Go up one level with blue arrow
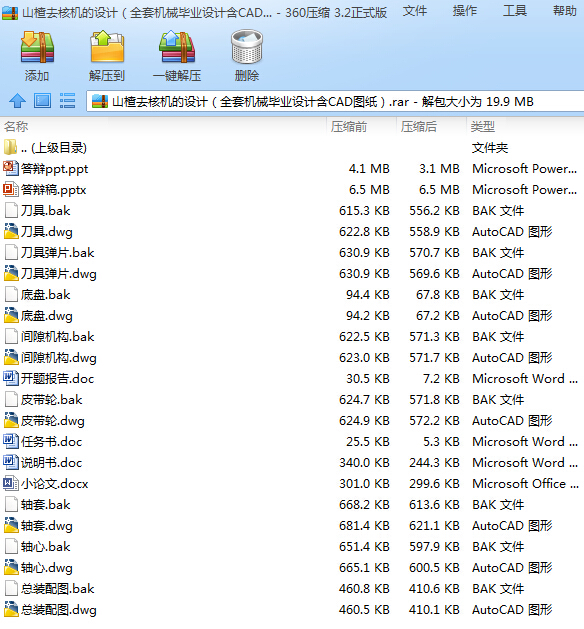Screen dimensions: 584x629 click(17, 101)
